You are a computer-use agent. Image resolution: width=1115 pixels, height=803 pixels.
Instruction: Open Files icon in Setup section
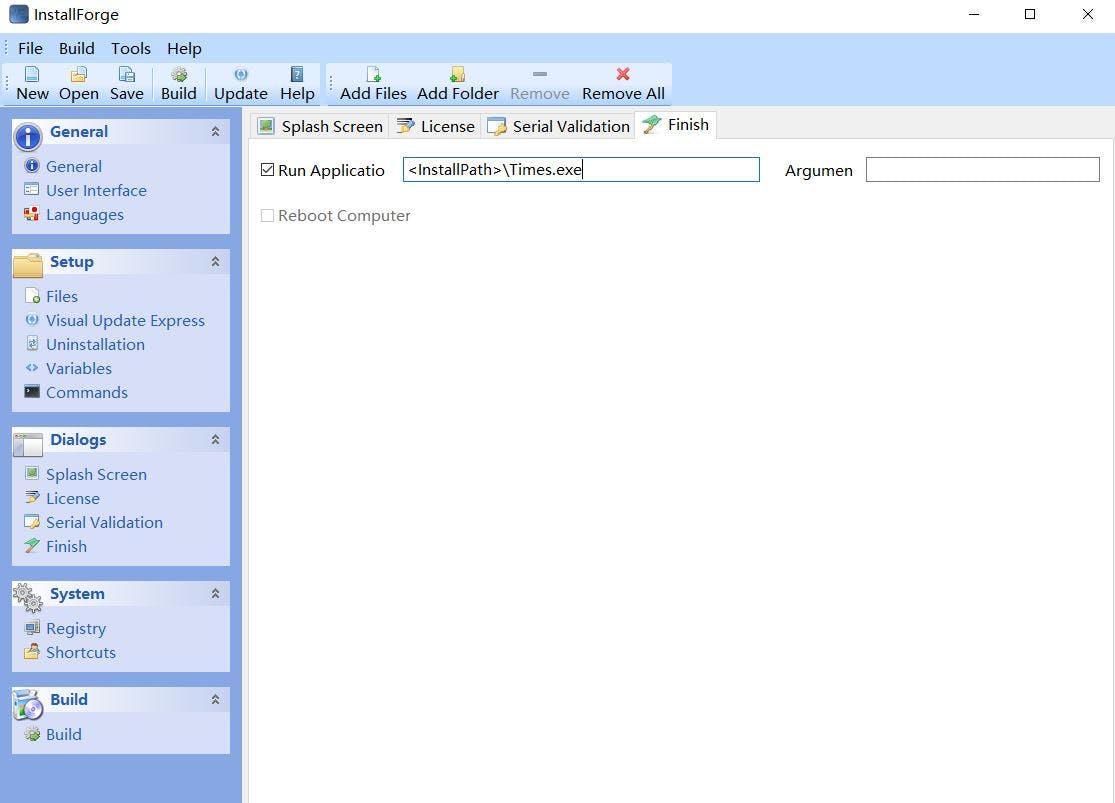tap(32, 296)
